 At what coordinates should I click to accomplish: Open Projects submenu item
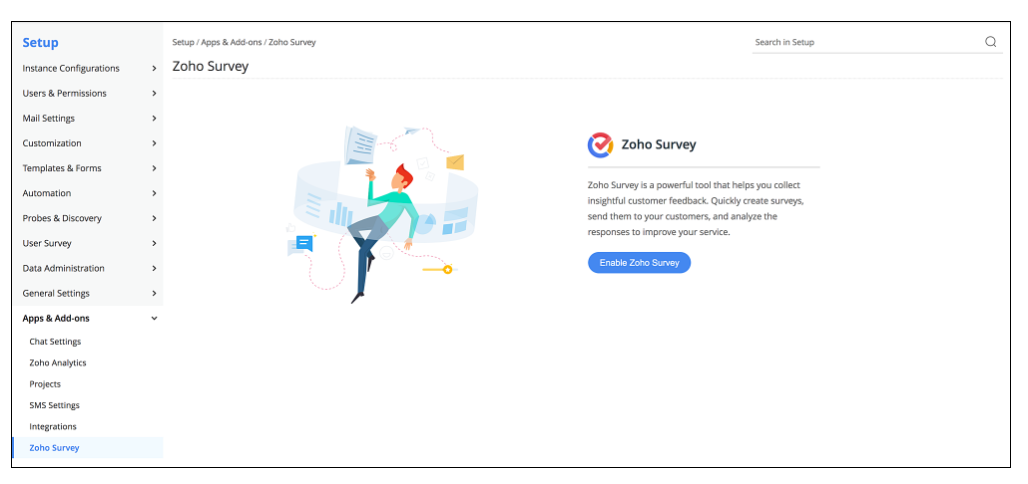click(45, 384)
